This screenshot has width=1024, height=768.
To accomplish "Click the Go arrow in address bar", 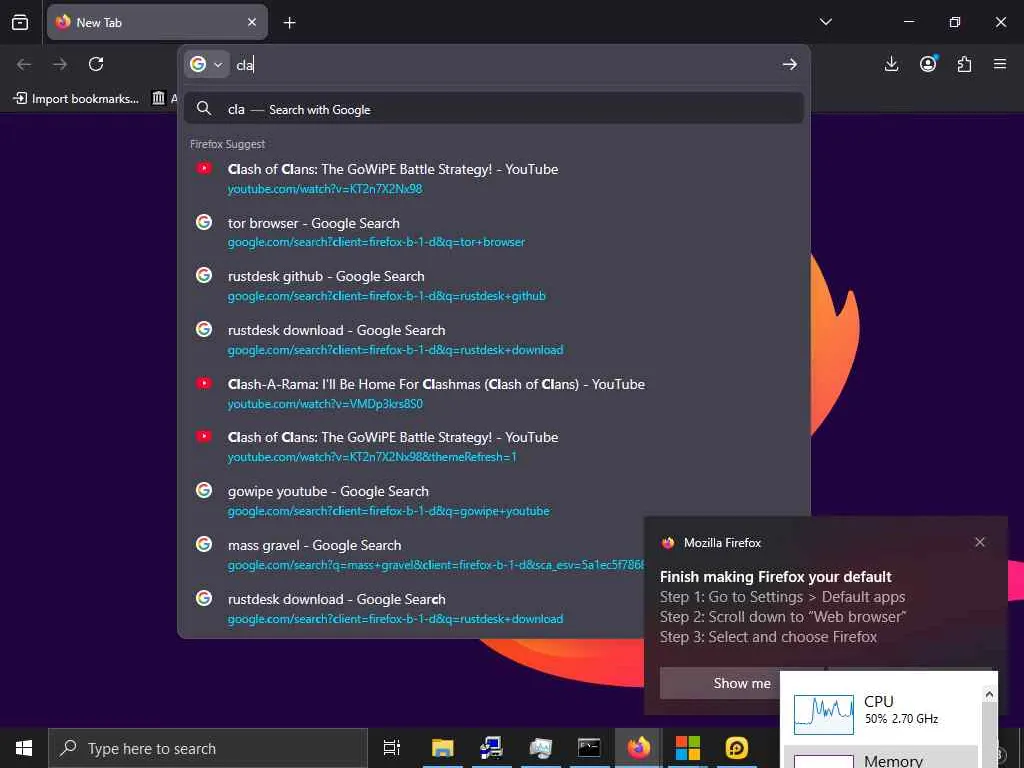I will tap(790, 64).
